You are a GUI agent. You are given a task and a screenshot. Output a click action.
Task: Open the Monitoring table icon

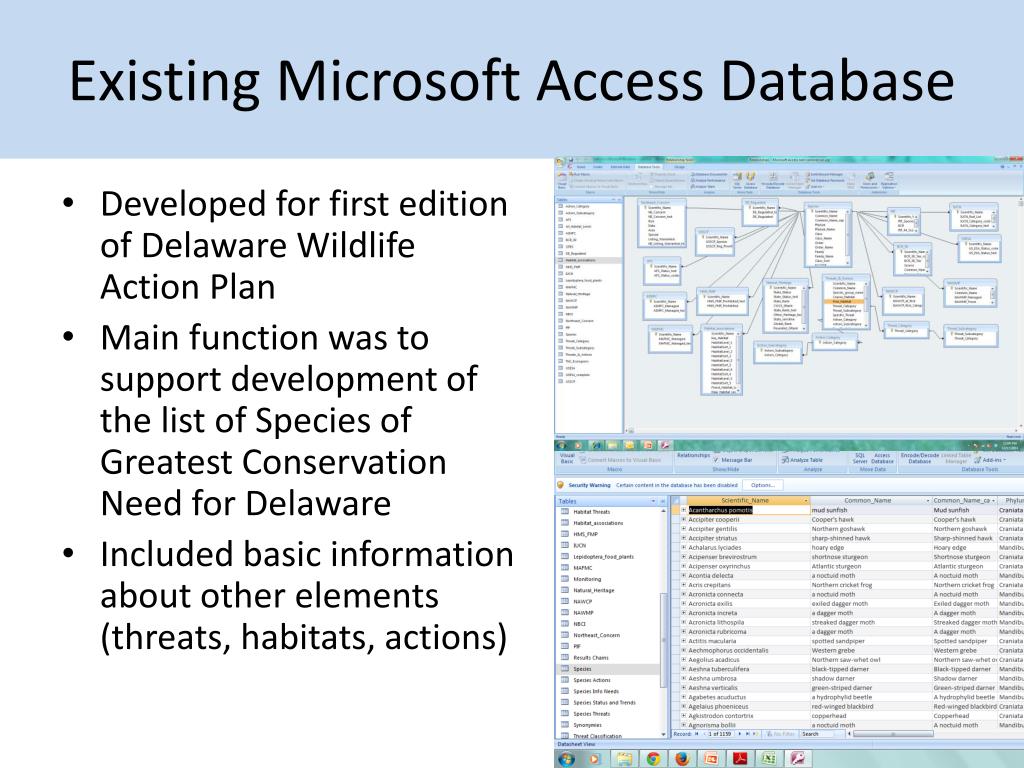(x=565, y=579)
